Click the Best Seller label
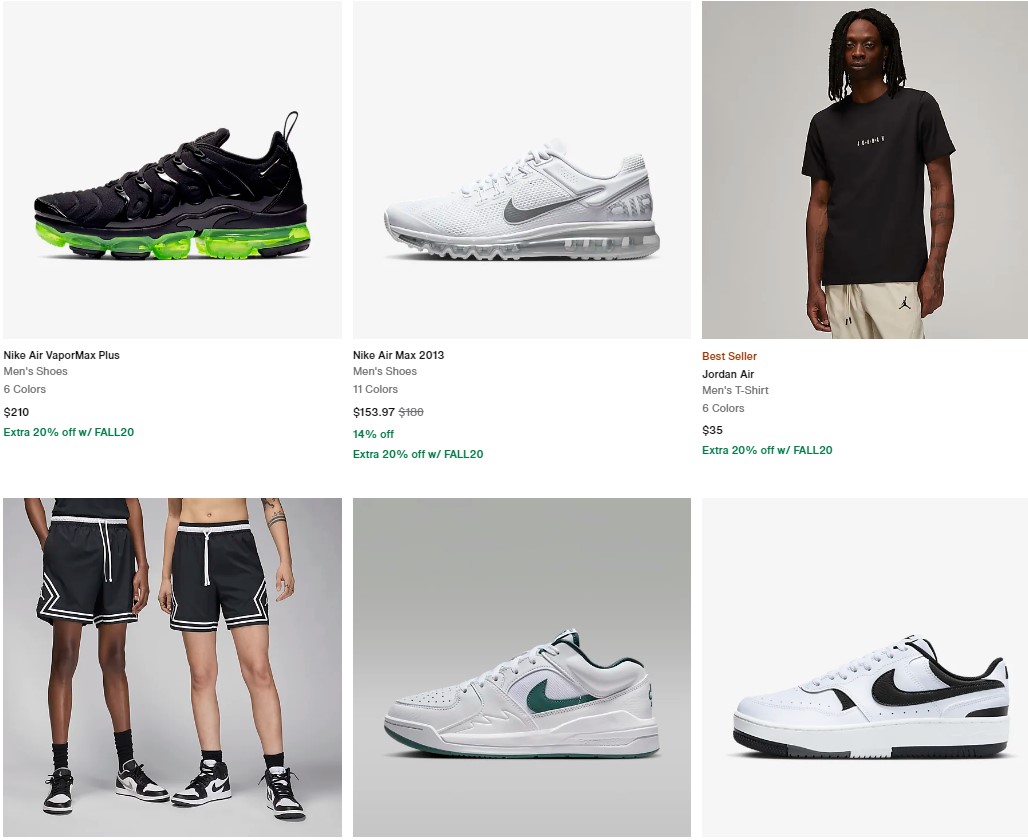Screen dimensions: 1028x840 [729, 356]
